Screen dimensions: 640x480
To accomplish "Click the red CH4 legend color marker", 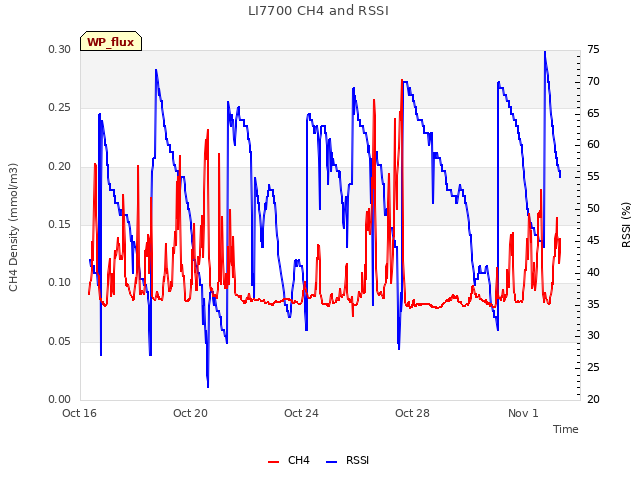I will click(x=273, y=462).
